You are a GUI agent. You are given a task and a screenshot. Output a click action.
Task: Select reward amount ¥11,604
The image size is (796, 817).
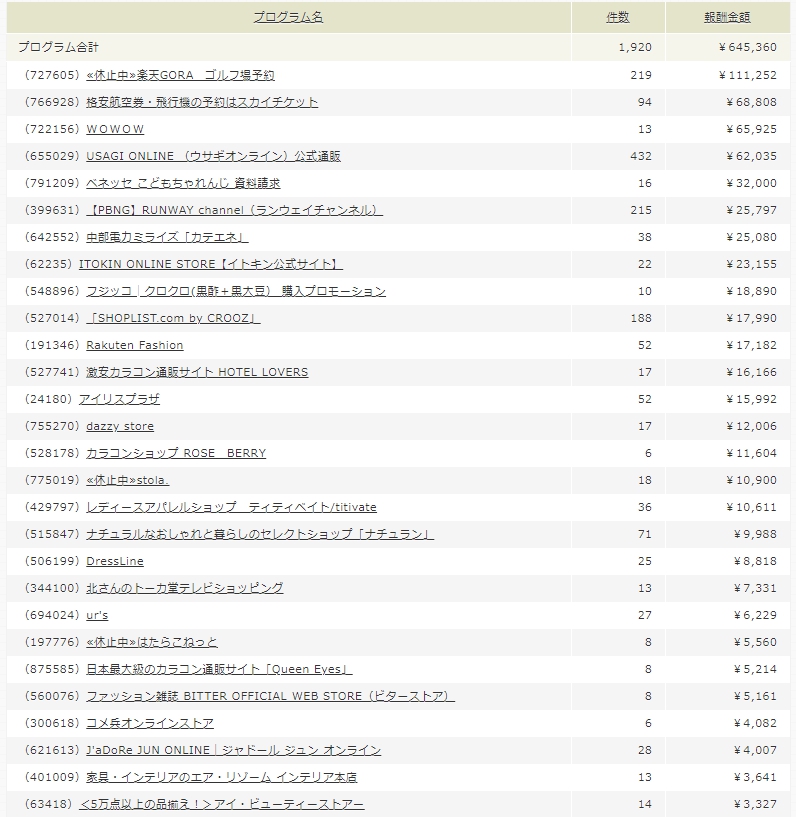pyautogui.click(x=752, y=454)
